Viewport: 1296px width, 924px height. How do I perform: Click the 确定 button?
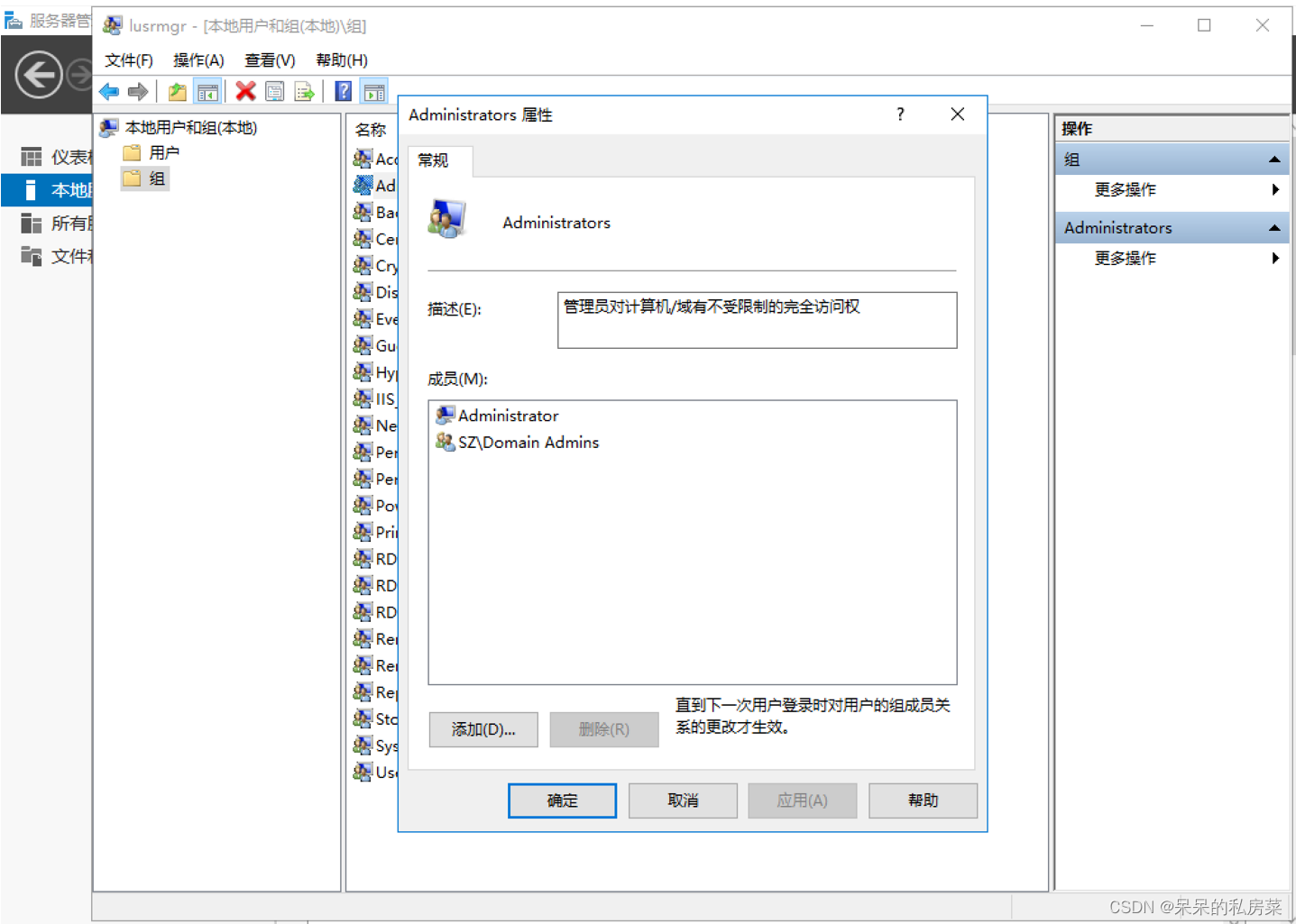click(x=562, y=800)
